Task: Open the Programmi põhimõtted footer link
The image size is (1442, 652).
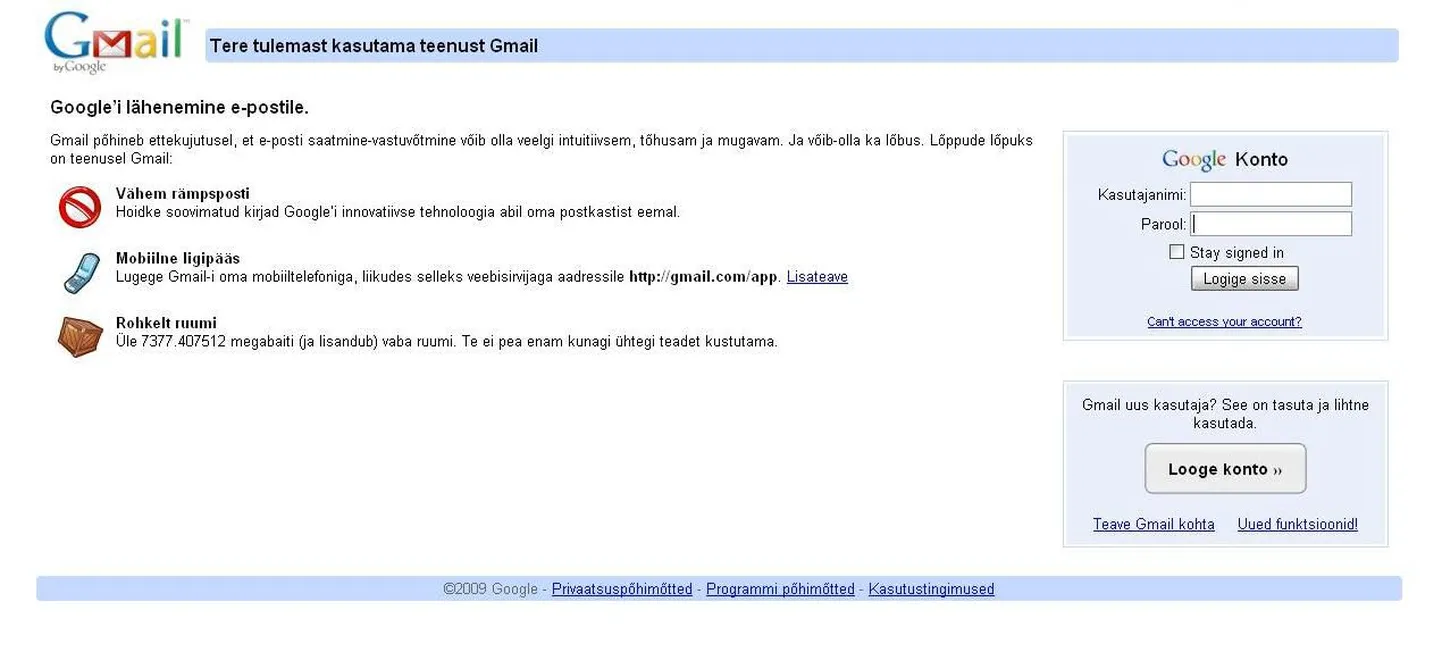Action: pos(780,590)
